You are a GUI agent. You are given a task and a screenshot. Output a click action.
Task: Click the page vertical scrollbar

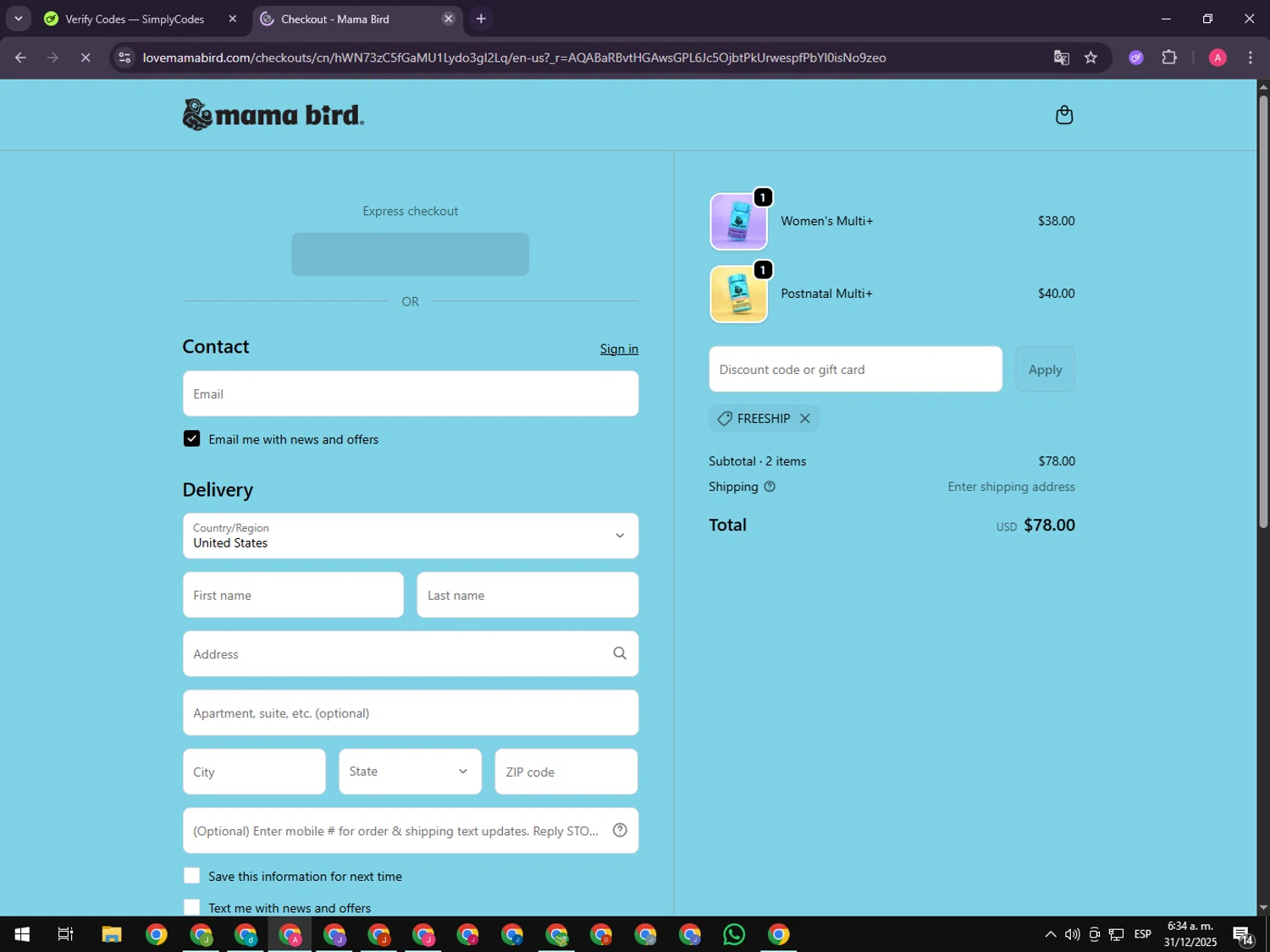[x=1263, y=311]
